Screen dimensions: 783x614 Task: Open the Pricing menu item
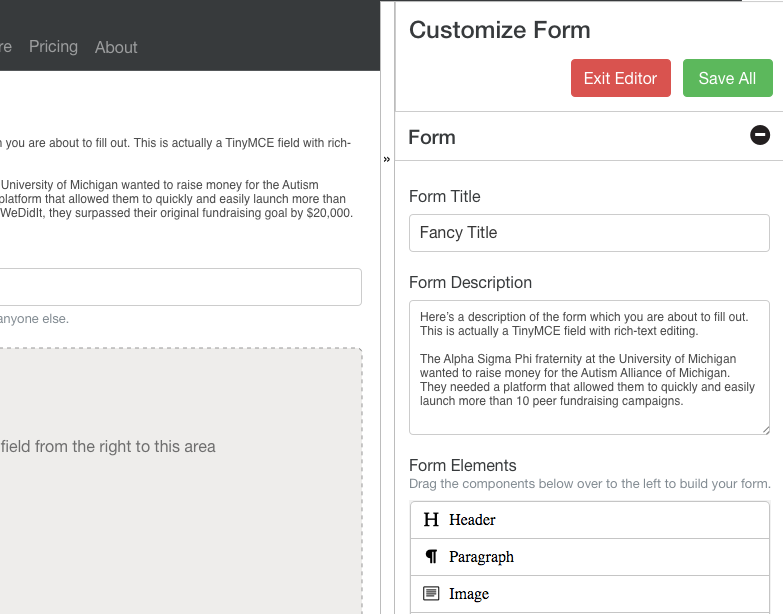tap(53, 46)
